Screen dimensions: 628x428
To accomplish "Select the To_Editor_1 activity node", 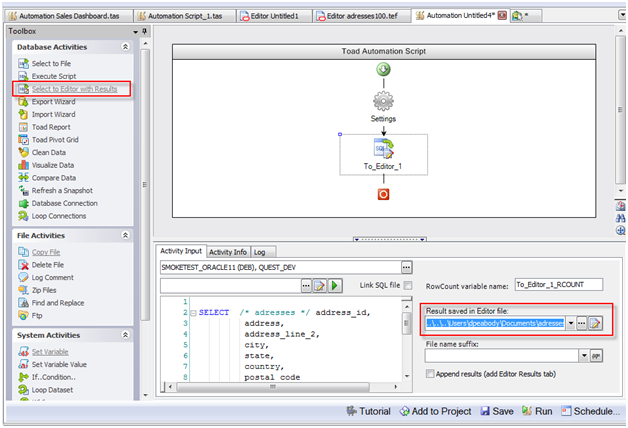I will pos(383,155).
